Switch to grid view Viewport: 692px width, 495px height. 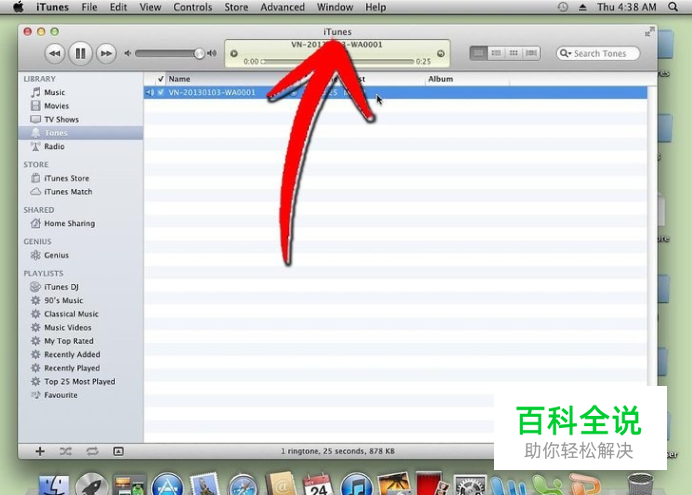point(514,53)
